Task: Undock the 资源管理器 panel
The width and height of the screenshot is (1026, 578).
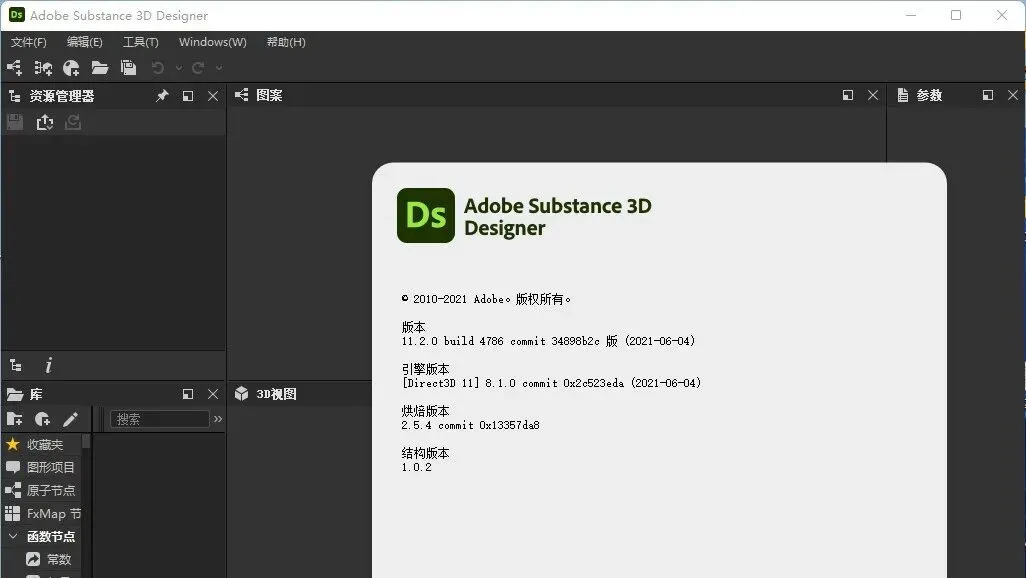Action: [188, 96]
